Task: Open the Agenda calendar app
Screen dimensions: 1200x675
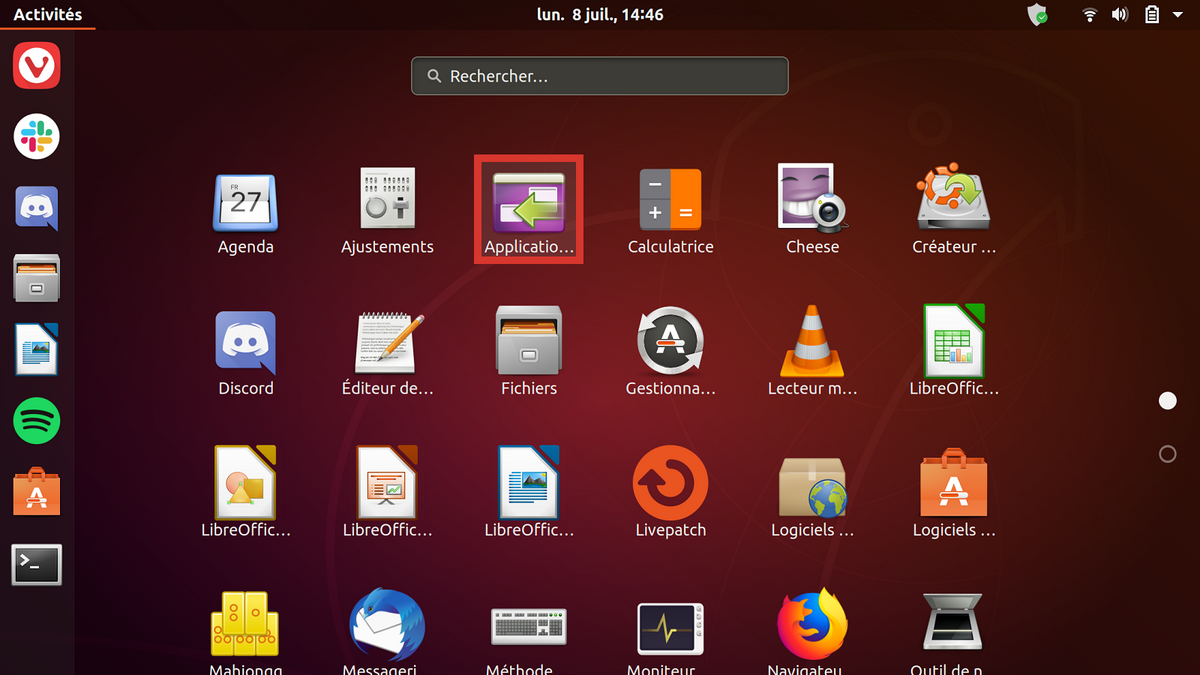Action: click(245, 214)
